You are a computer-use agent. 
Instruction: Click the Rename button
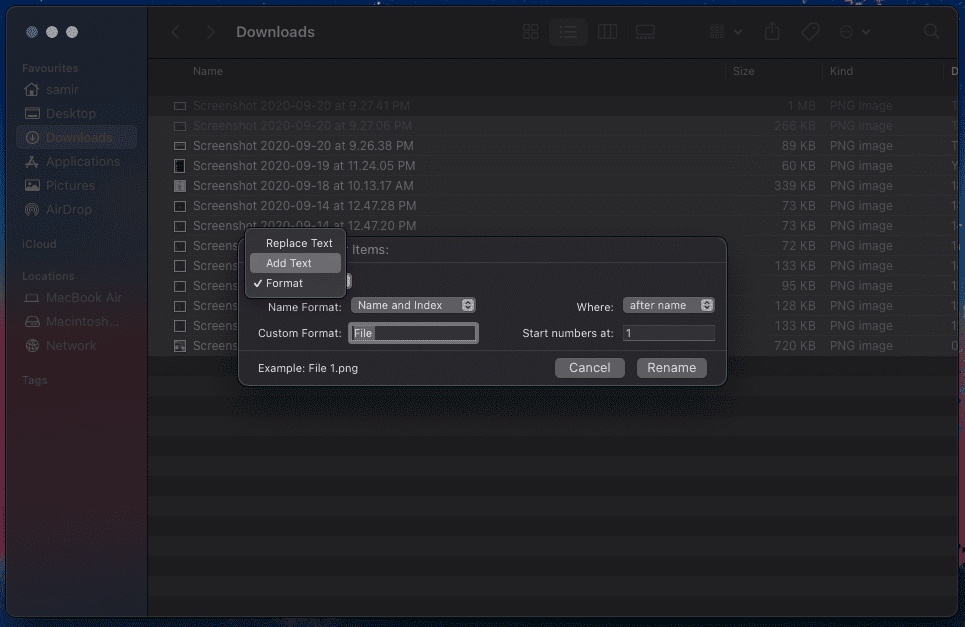click(x=671, y=367)
